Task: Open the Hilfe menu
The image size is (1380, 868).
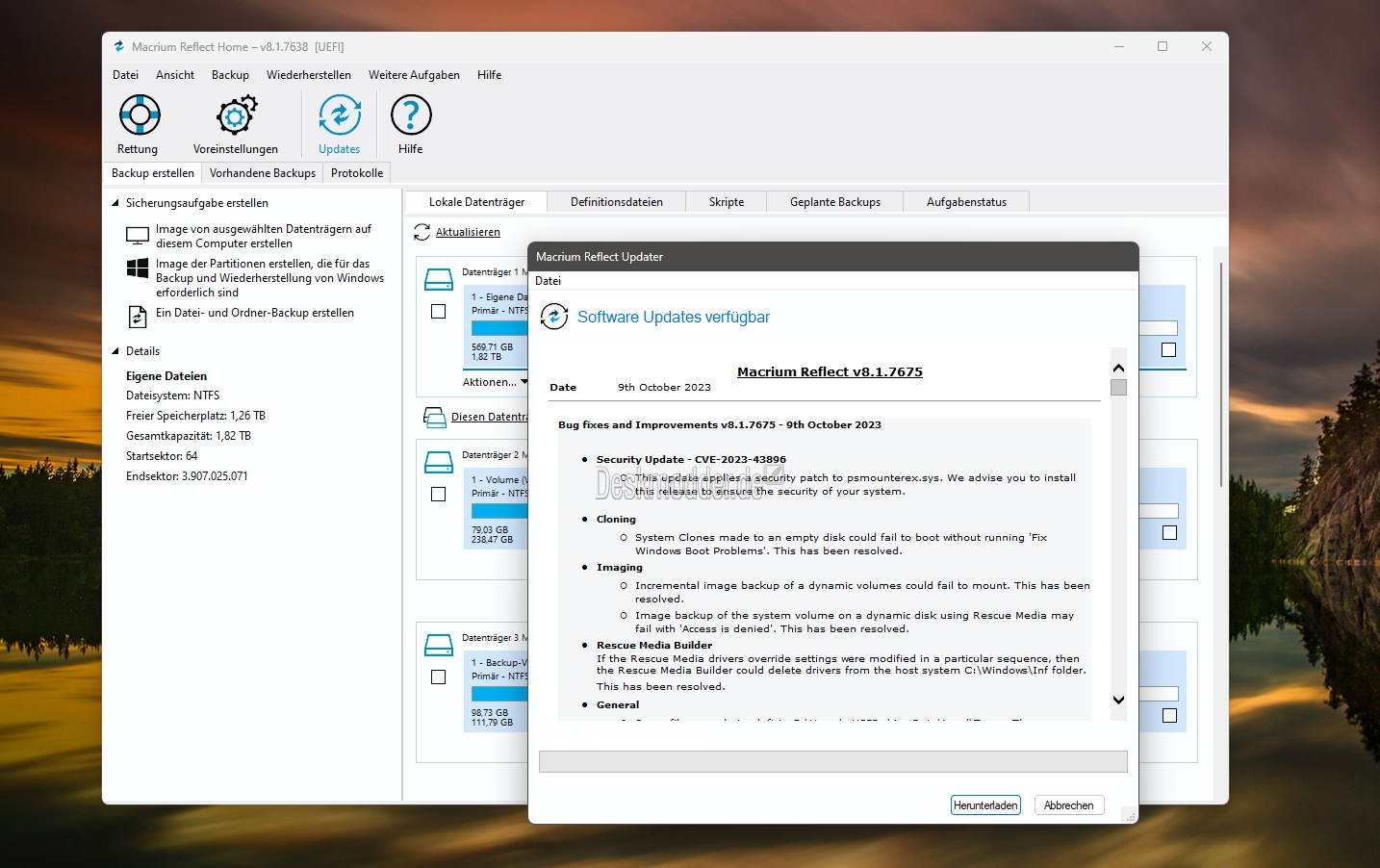Action: [x=489, y=75]
